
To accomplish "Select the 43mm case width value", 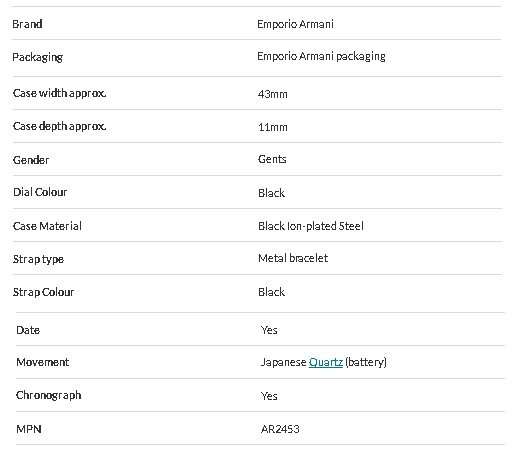I will tap(273, 94).
